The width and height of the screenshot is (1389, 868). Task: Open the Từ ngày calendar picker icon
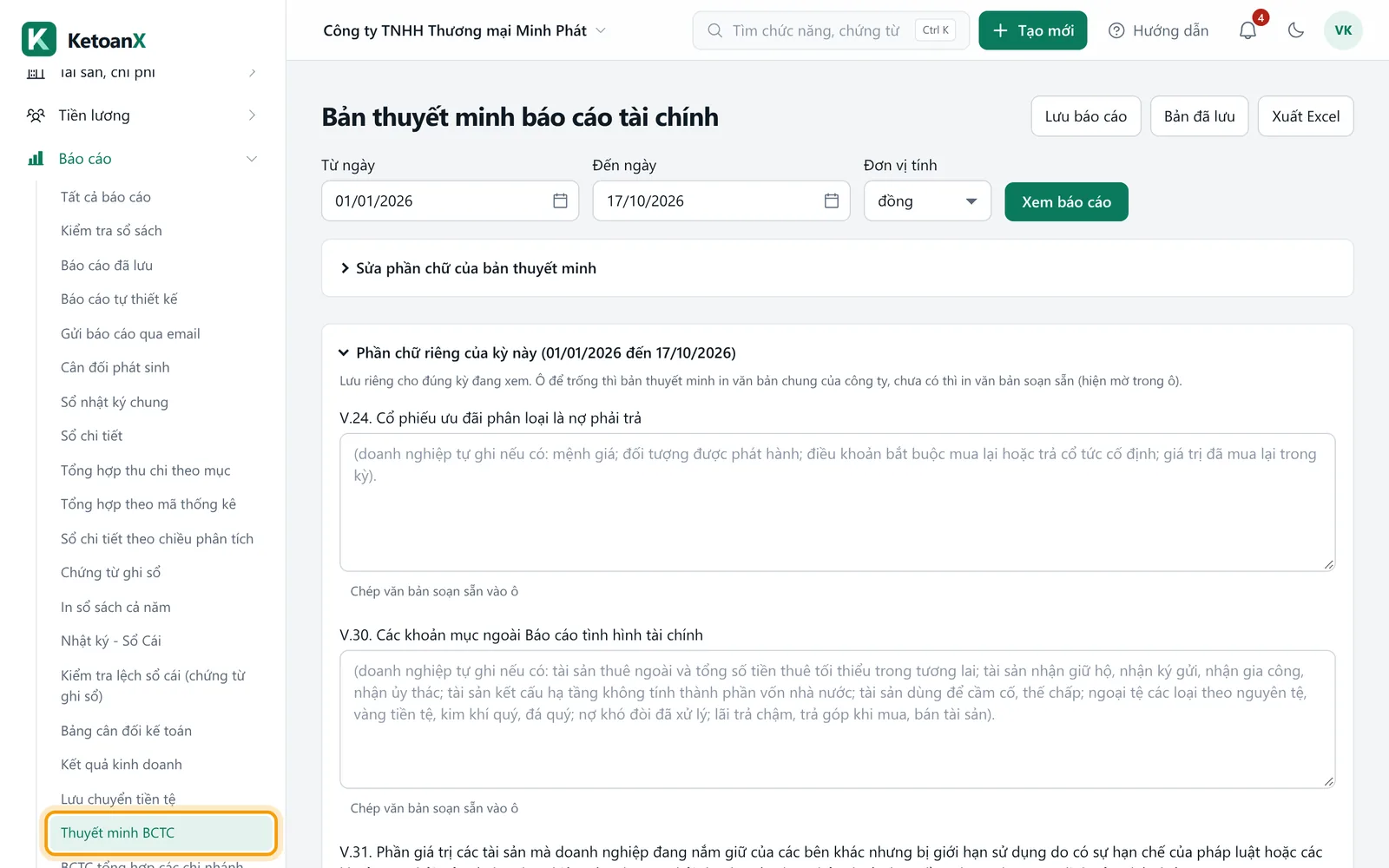tap(560, 201)
